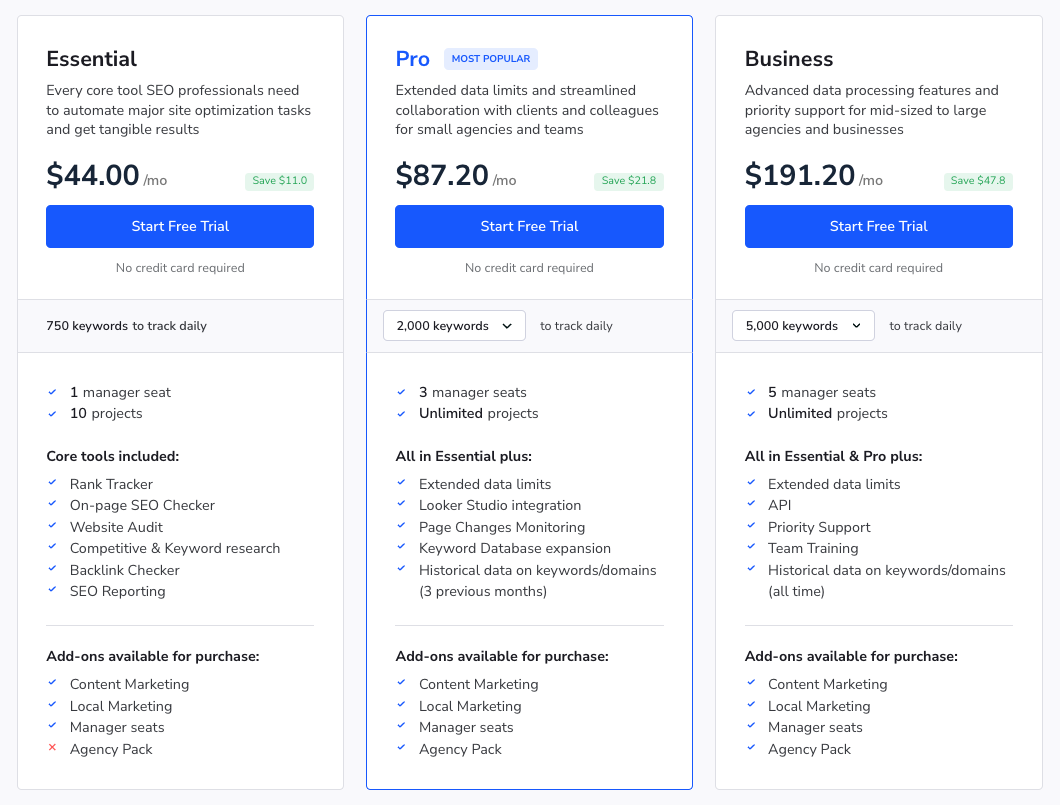This screenshot has height=805, width=1060.
Task: Click the checkmark next to 3 manager seats
Action: click(x=401, y=392)
